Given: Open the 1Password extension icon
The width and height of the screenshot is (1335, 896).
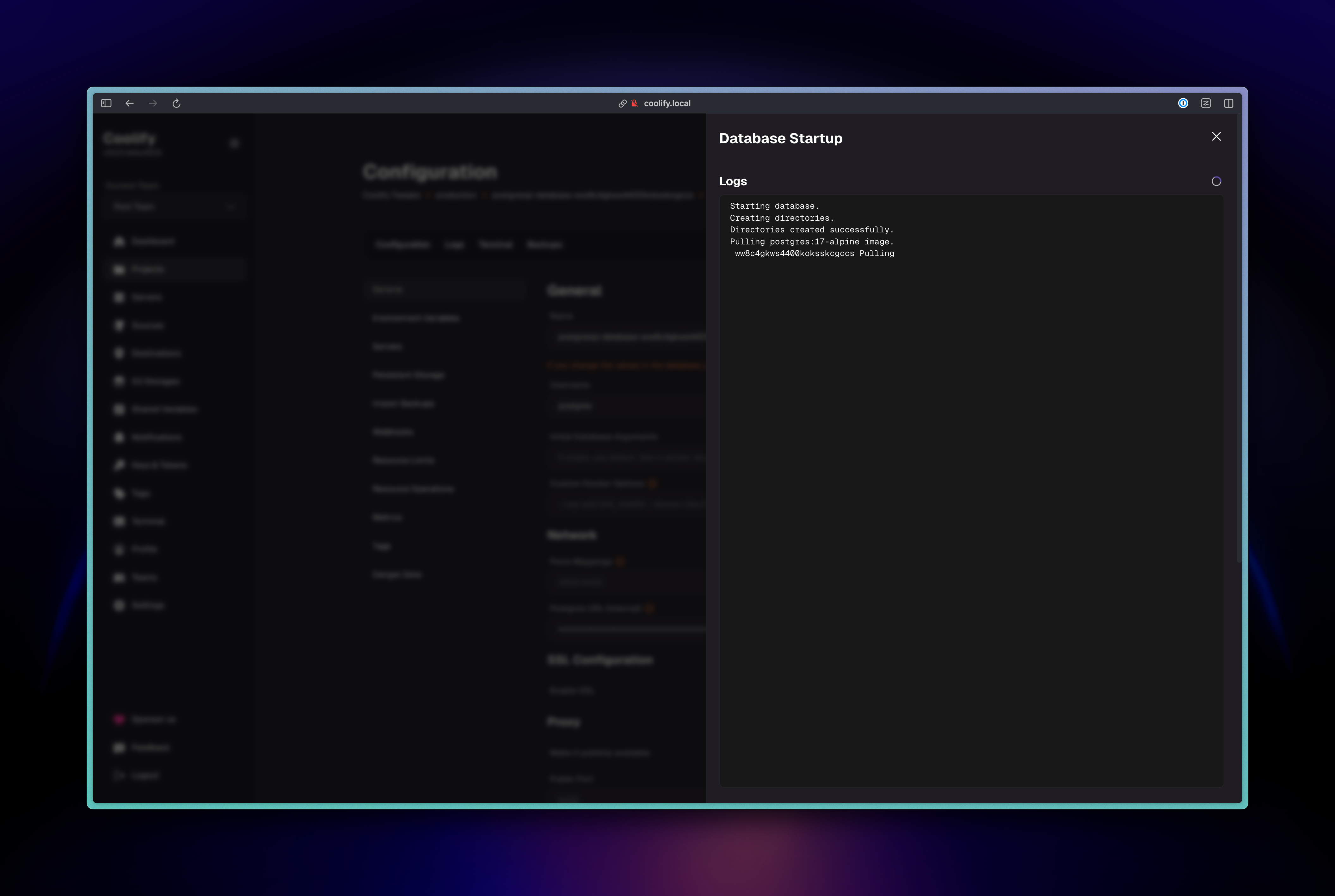Looking at the screenshot, I should 1183,103.
